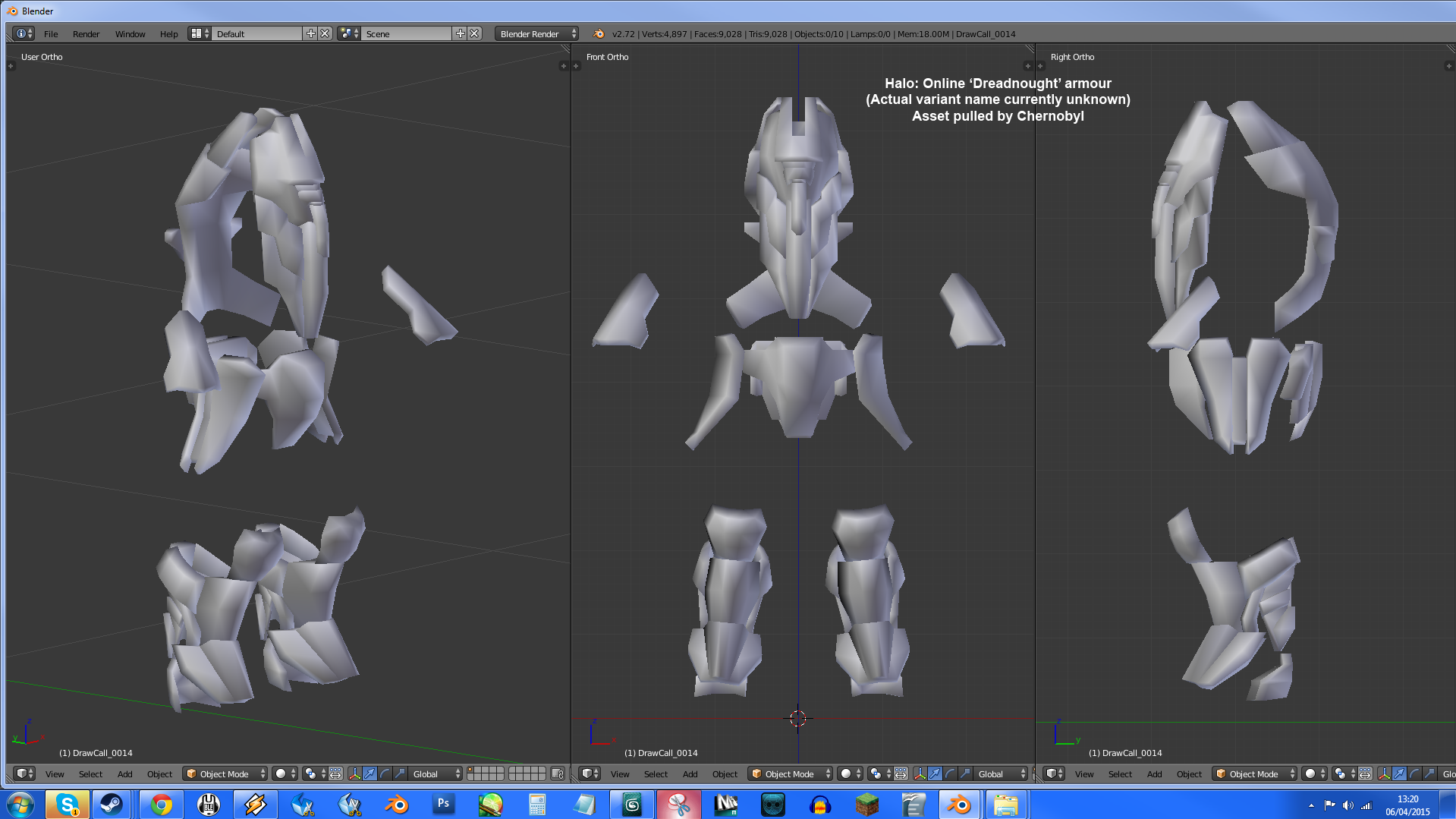Open Object menu in User Ortho viewport
The image size is (1456, 819).
click(x=159, y=774)
